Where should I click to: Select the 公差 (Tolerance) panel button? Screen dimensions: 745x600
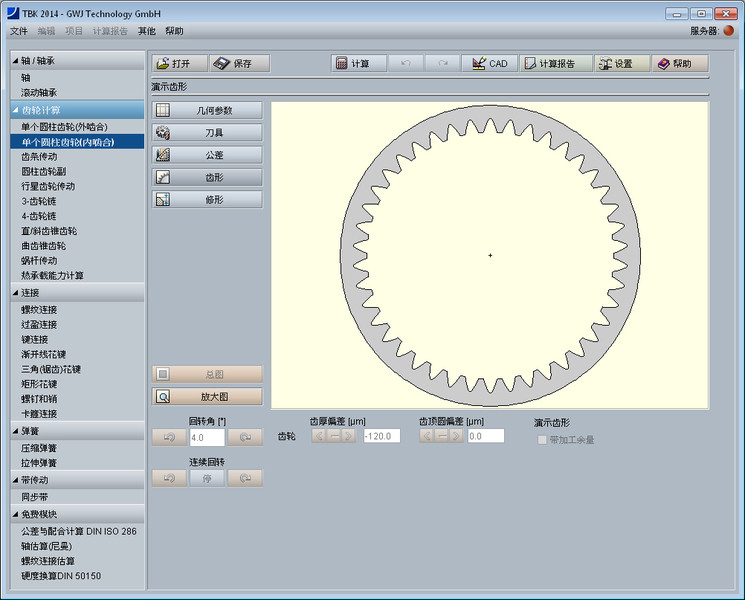coord(207,155)
